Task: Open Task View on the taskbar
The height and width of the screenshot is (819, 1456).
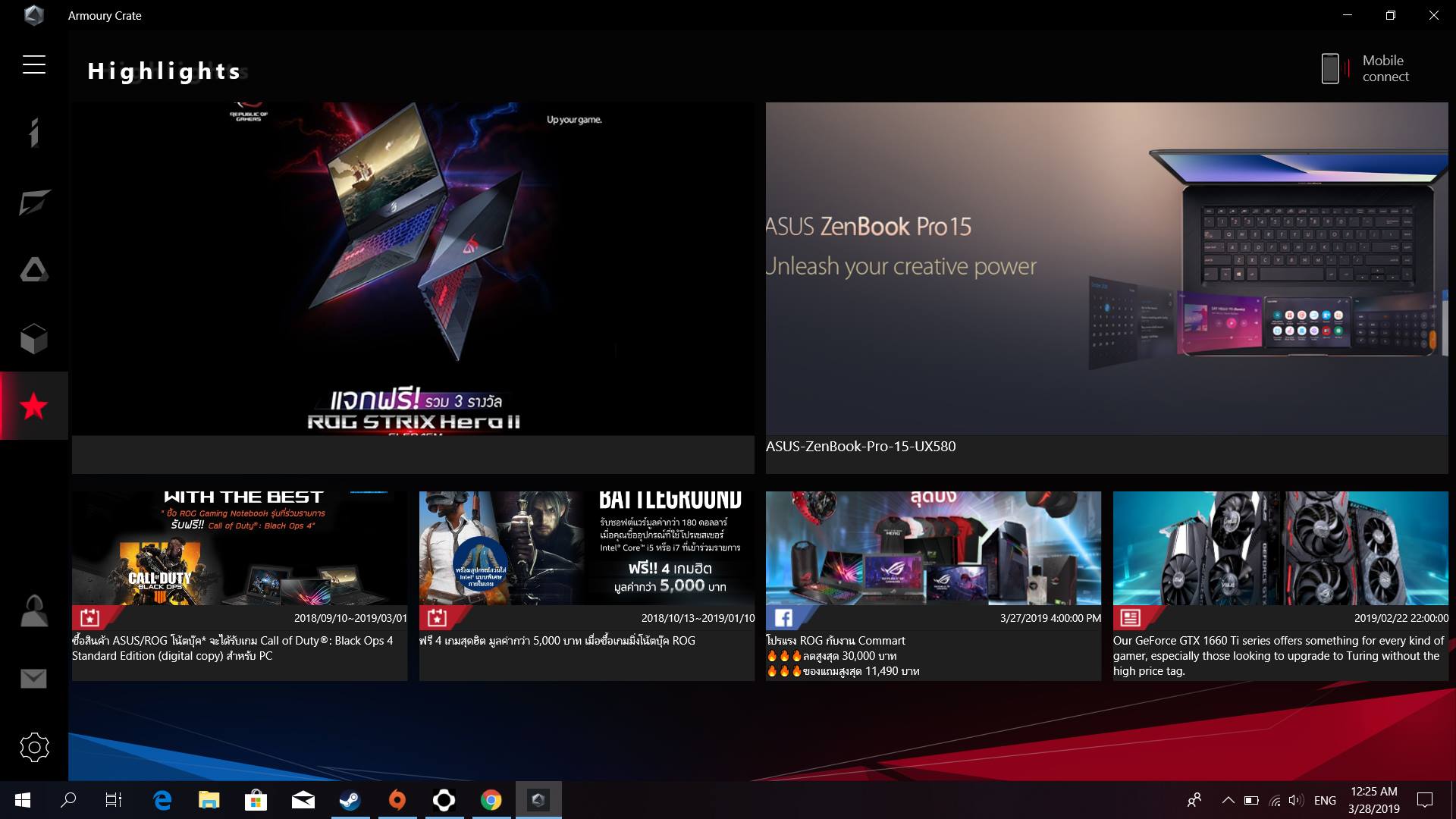Action: tap(114, 800)
